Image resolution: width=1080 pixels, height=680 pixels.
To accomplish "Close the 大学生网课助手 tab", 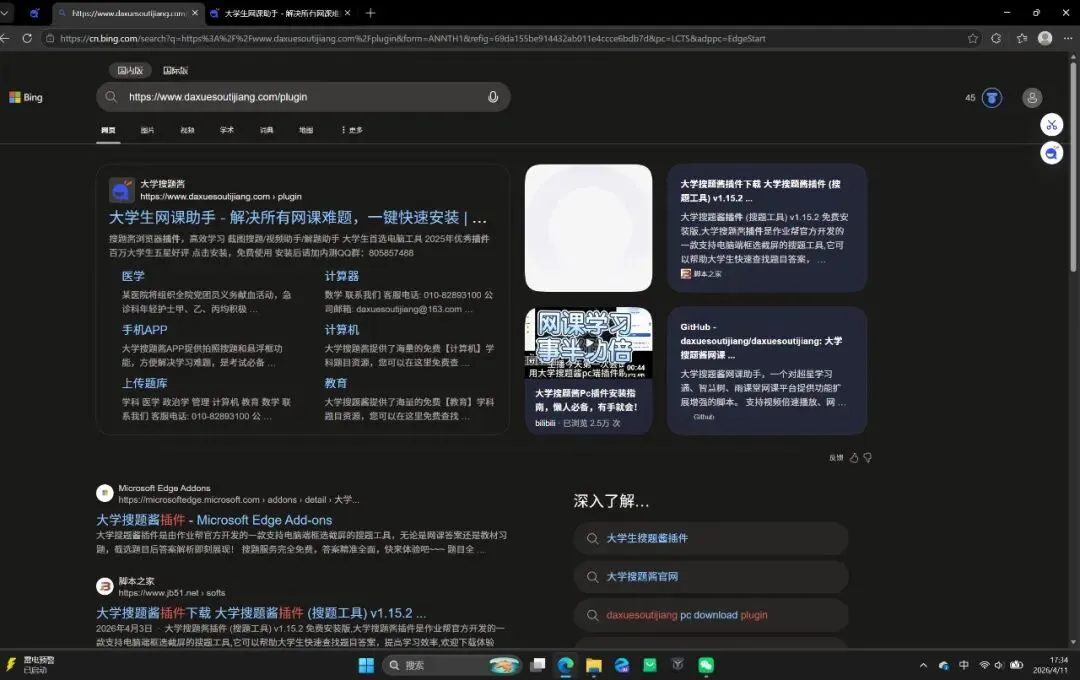I will tap(347, 12).
